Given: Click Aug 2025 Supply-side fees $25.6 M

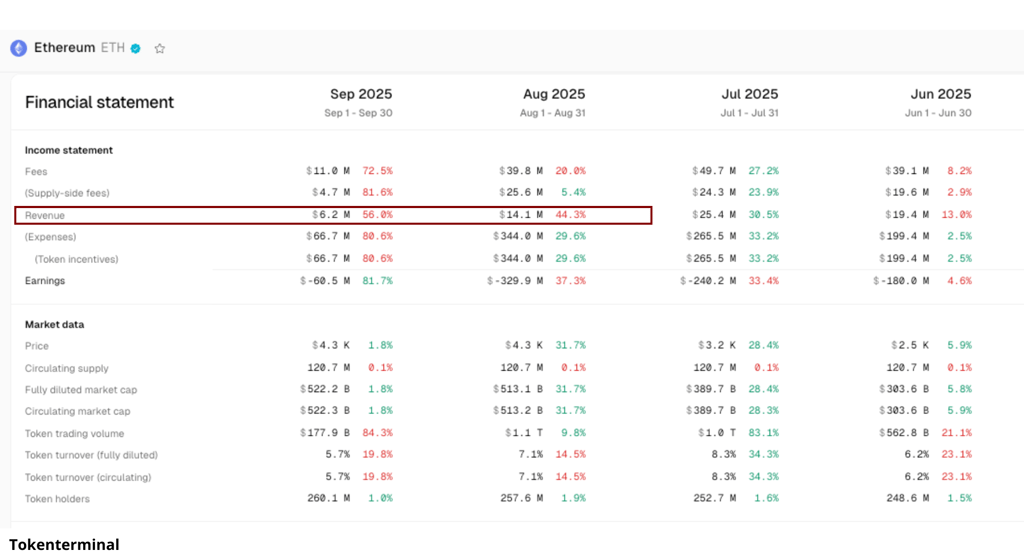Looking at the screenshot, I should 521,193.
